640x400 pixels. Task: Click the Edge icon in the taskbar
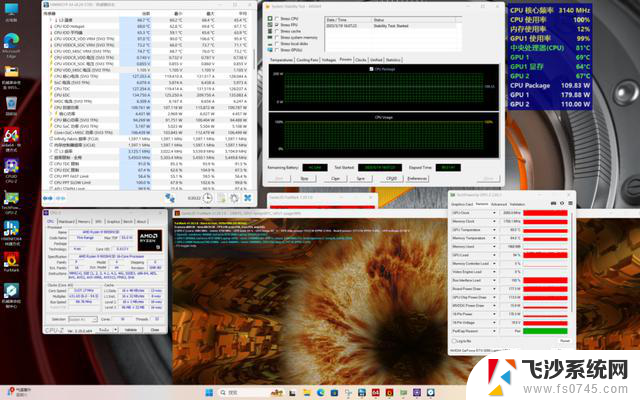tap(321, 393)
